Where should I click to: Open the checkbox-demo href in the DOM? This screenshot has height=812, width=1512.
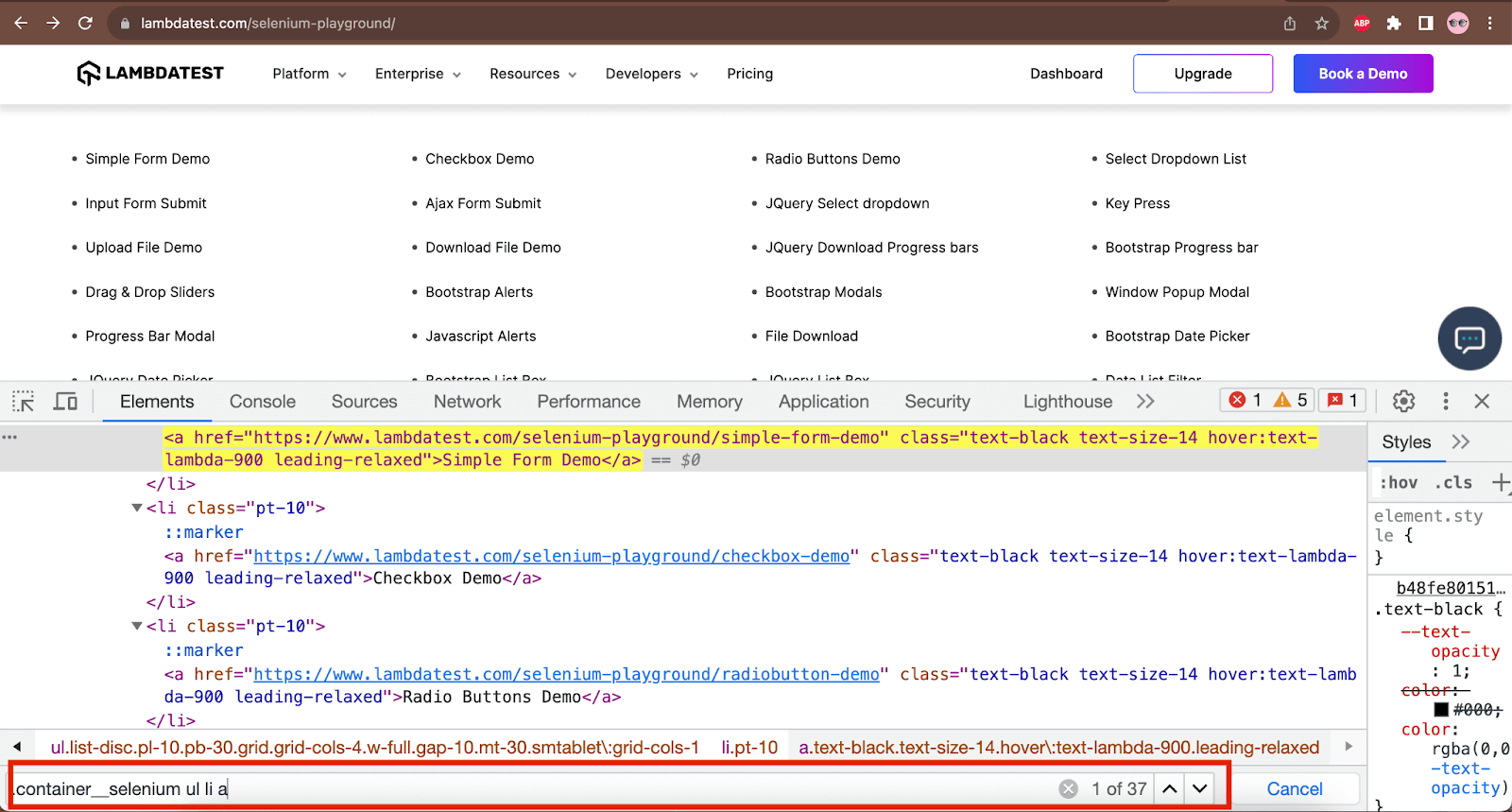552,556
